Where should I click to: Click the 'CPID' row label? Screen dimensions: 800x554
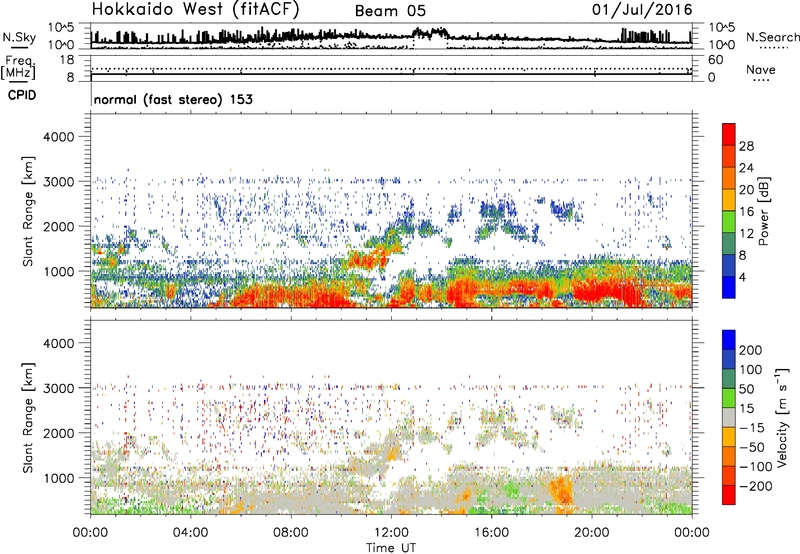22,95
